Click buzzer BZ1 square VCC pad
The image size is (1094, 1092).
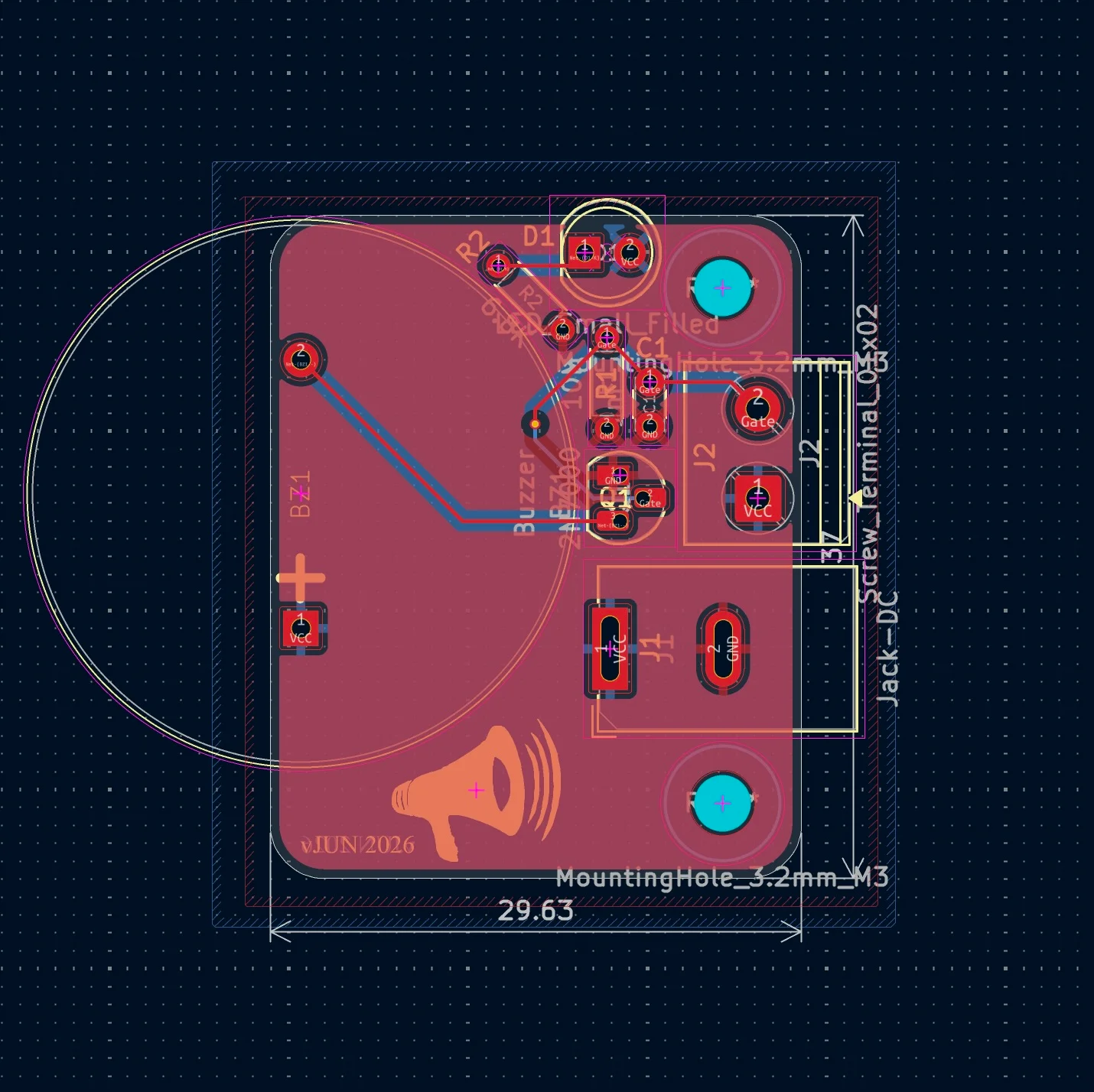[x=301, y=629]
